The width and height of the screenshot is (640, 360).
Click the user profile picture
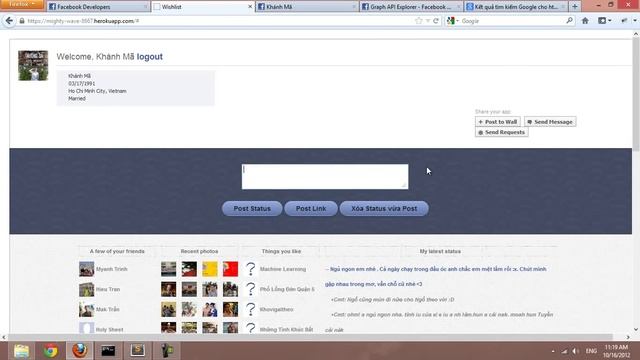click(33, 66)
